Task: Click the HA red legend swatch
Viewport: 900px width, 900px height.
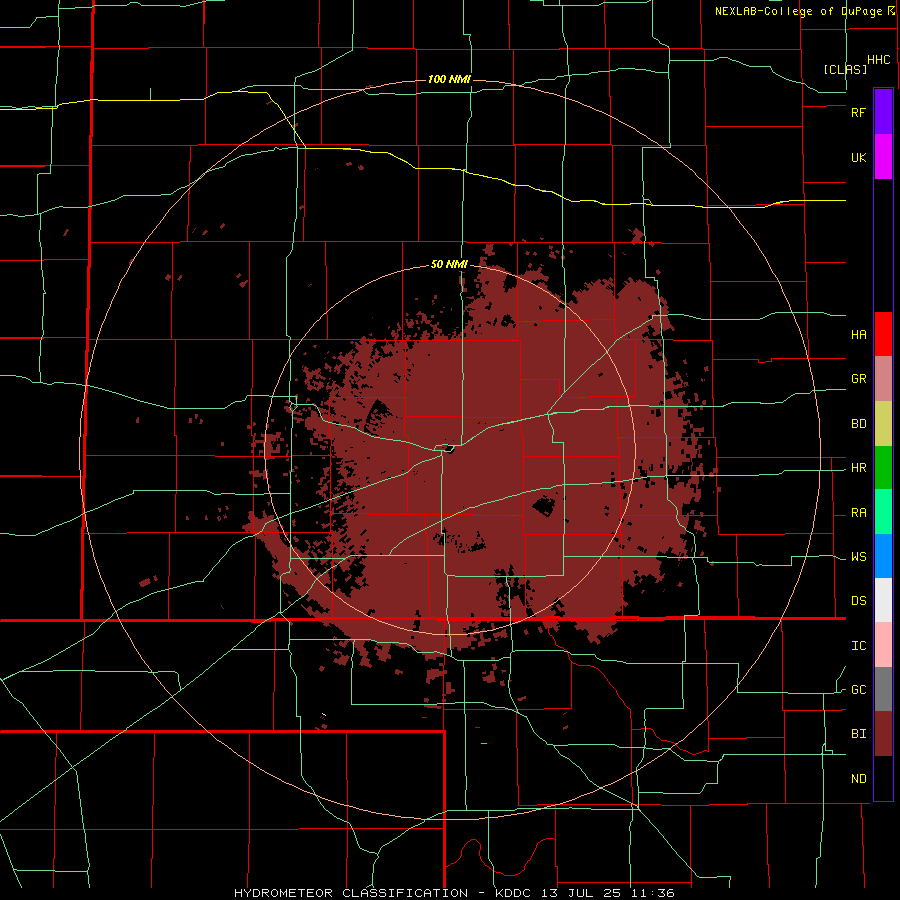Action: (x=883, y=334)
